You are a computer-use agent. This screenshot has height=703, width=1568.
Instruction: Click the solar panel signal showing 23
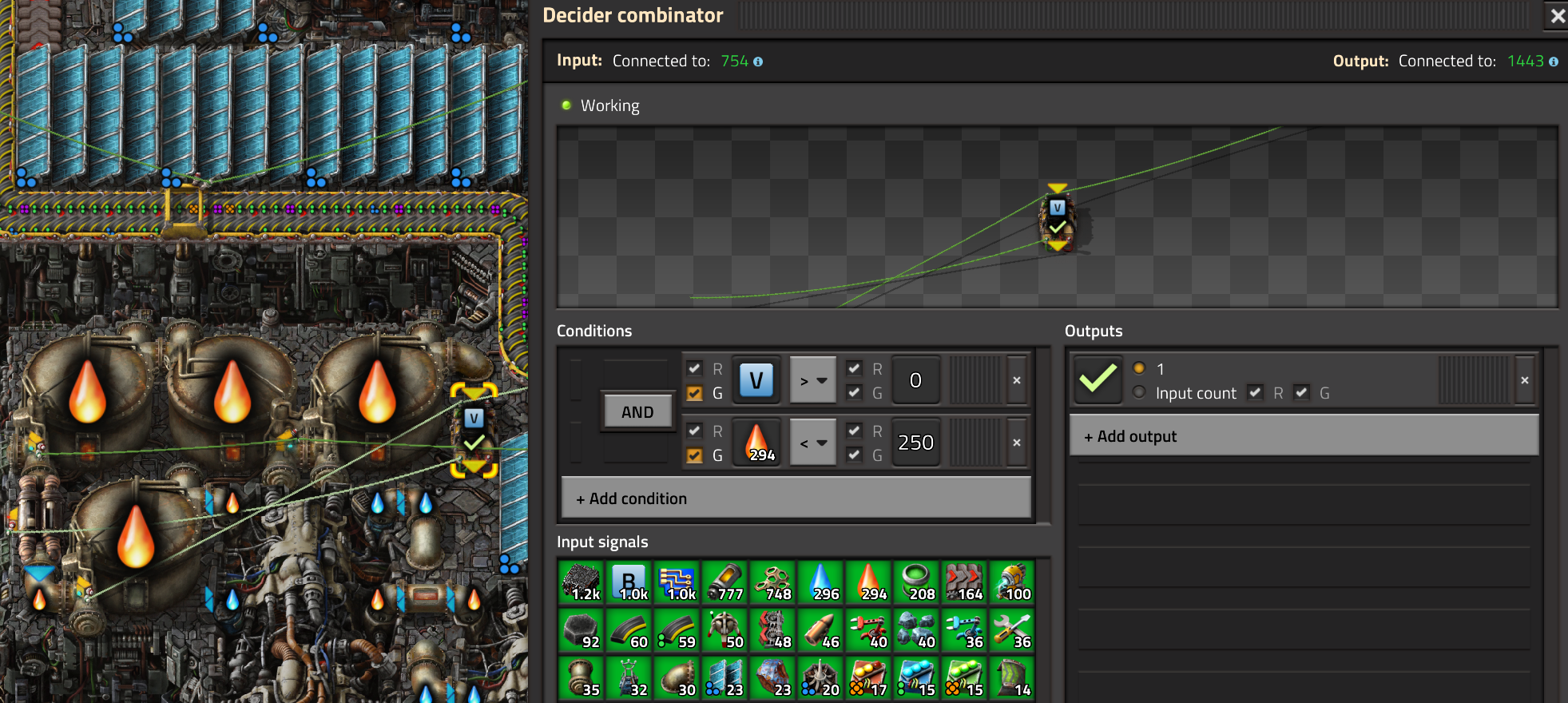coord(725,678)
